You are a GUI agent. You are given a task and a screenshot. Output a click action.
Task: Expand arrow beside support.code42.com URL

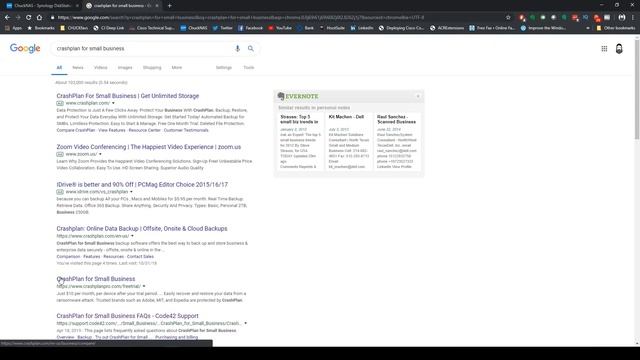pyautogui.click(x=245, y=323)
